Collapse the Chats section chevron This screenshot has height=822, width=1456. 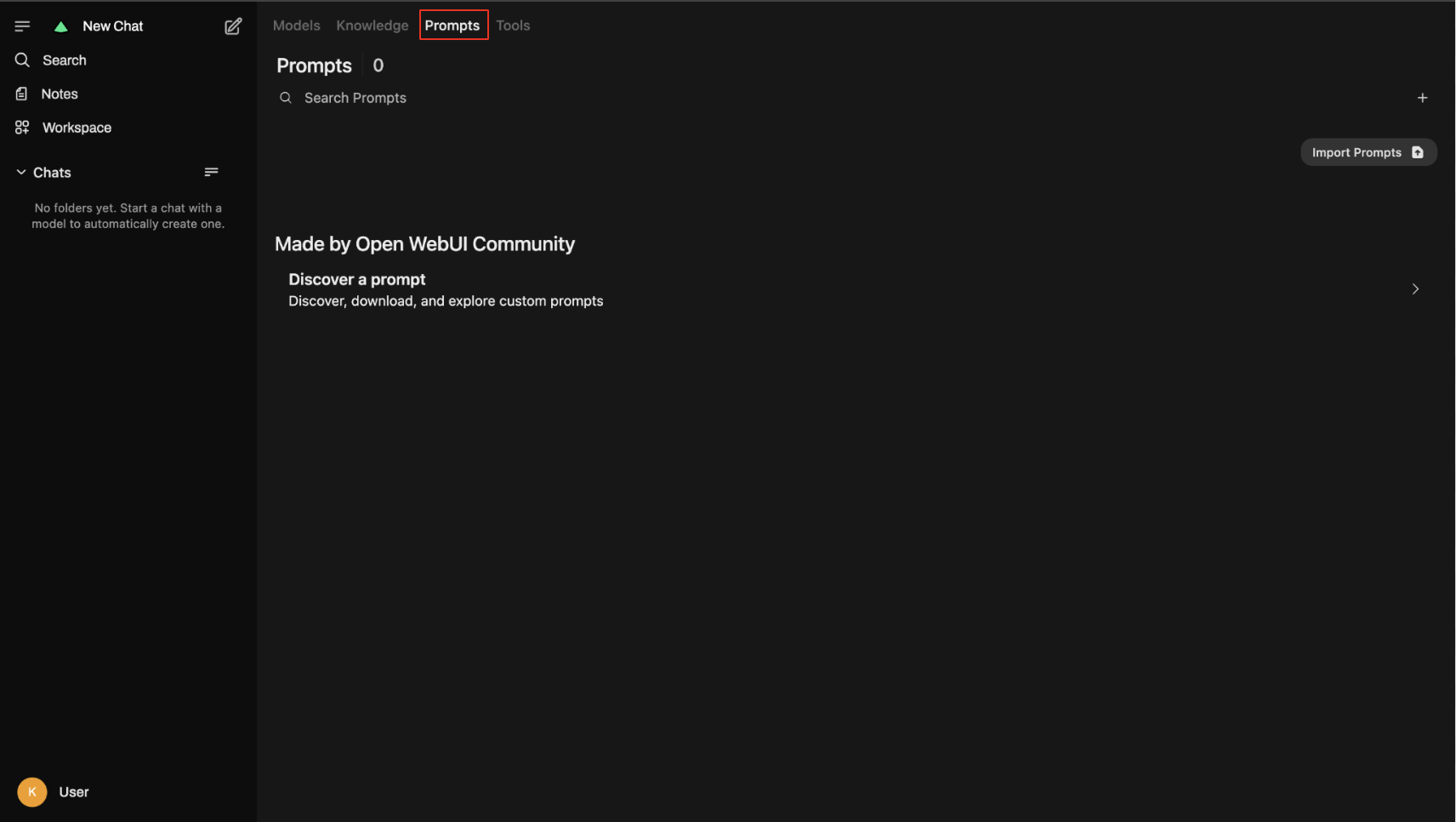21,173
